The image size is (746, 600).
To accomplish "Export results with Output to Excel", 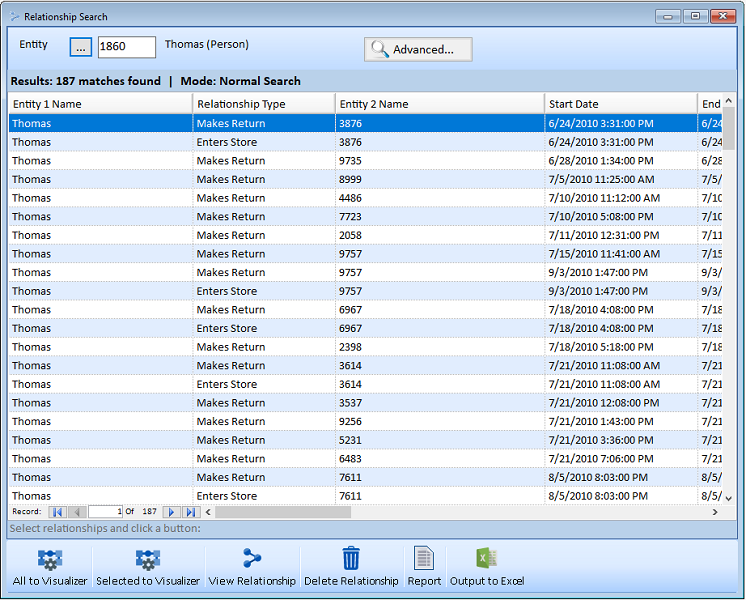I will (486, 566).
